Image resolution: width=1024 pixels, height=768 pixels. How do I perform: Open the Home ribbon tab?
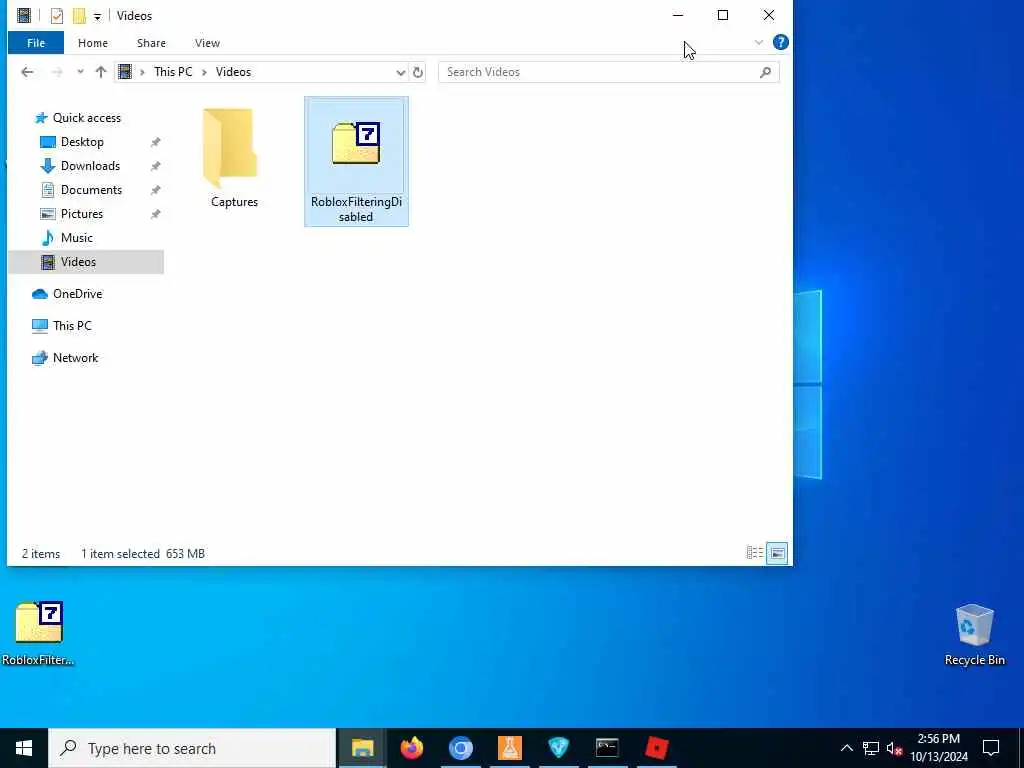pos(93,43)
